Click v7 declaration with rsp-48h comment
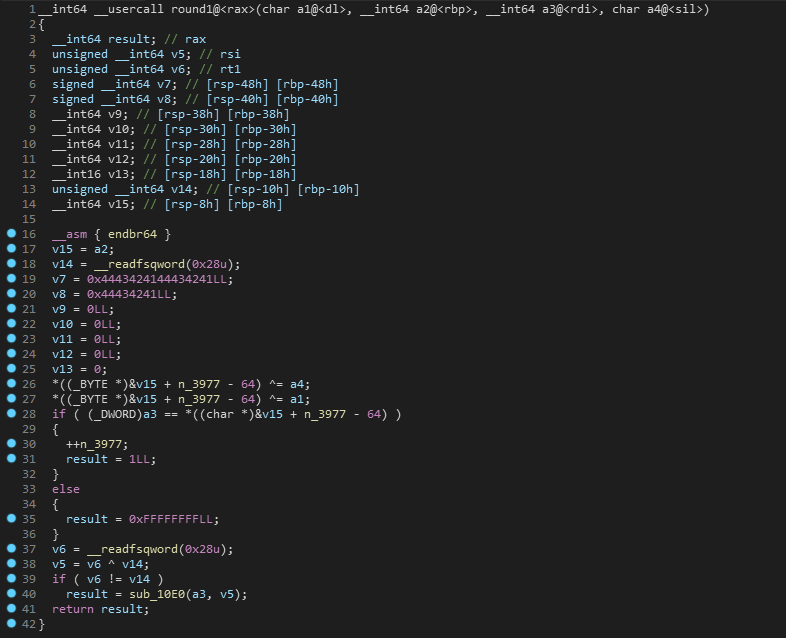This screenshot has height=638, width=786. (195, 84)
